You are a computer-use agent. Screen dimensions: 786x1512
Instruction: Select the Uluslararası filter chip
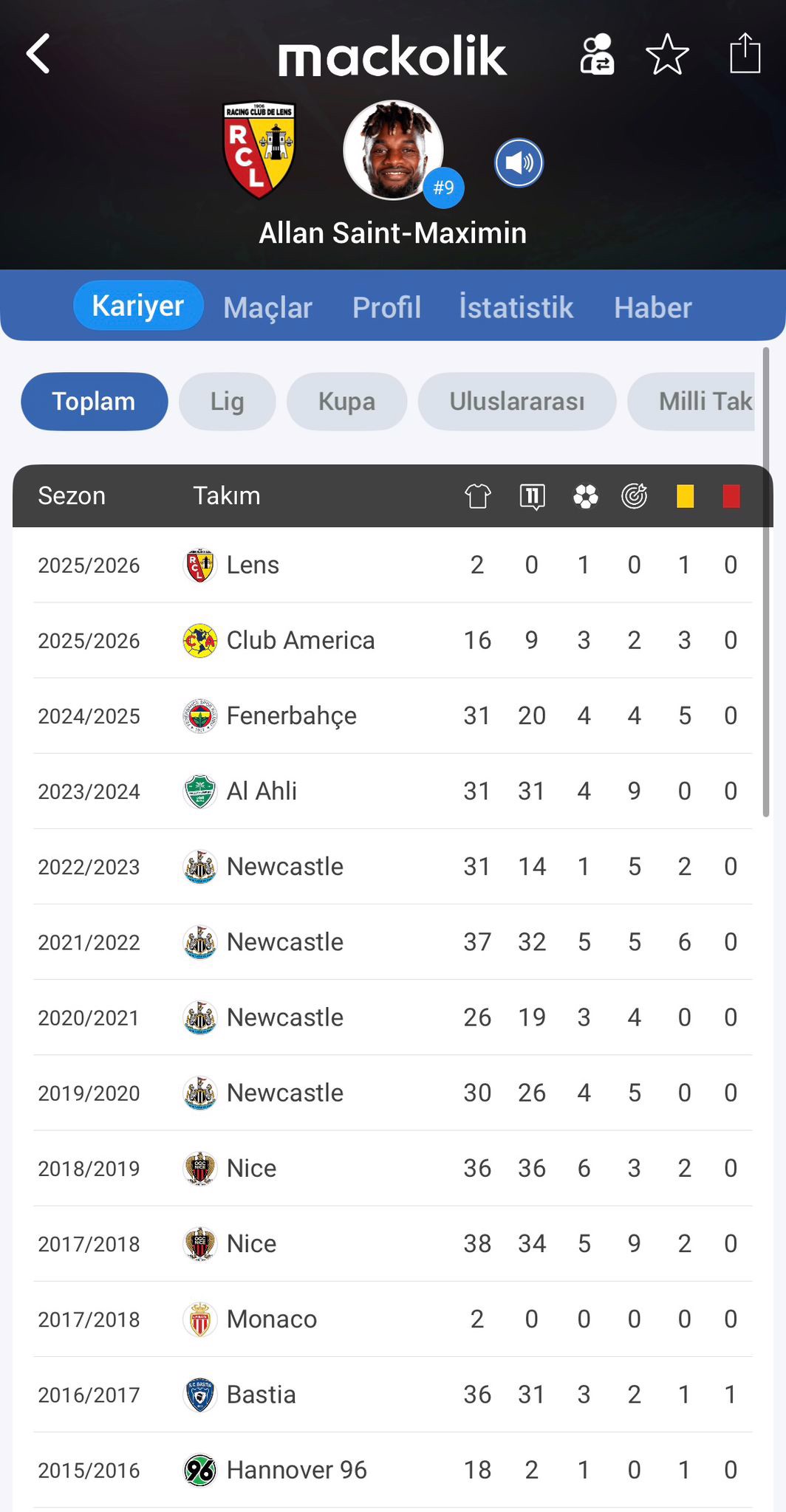click(516, 402)
